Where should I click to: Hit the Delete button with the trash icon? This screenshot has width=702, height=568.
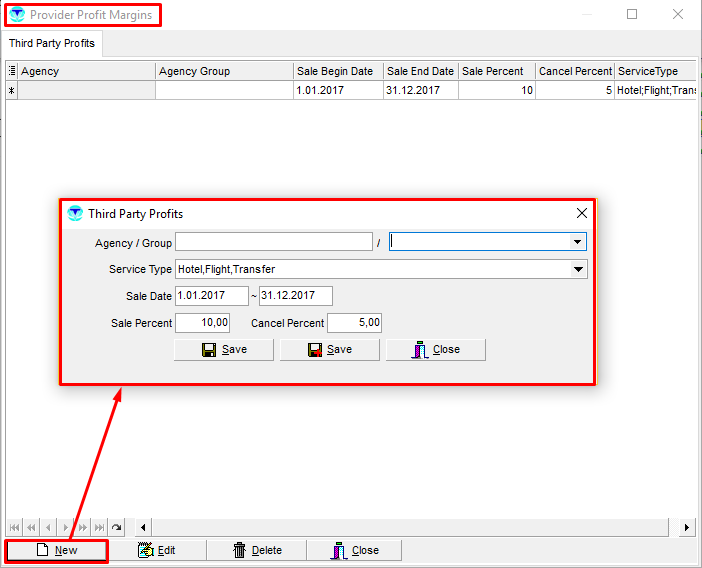[256, 550]
